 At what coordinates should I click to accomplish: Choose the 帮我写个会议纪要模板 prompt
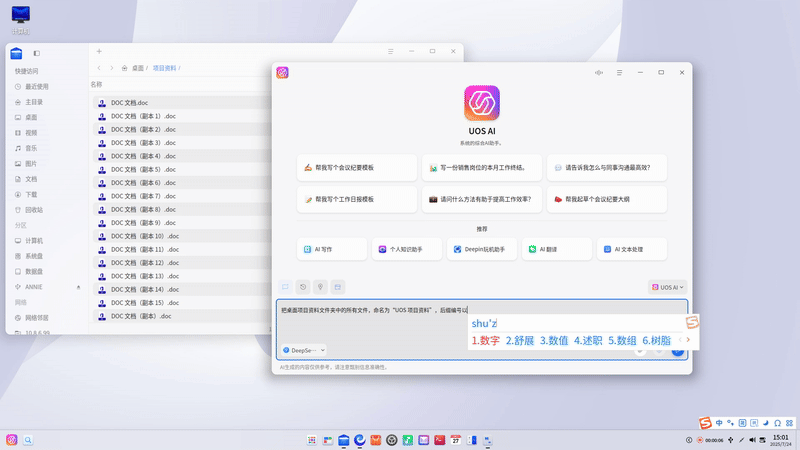coord(356,168)
